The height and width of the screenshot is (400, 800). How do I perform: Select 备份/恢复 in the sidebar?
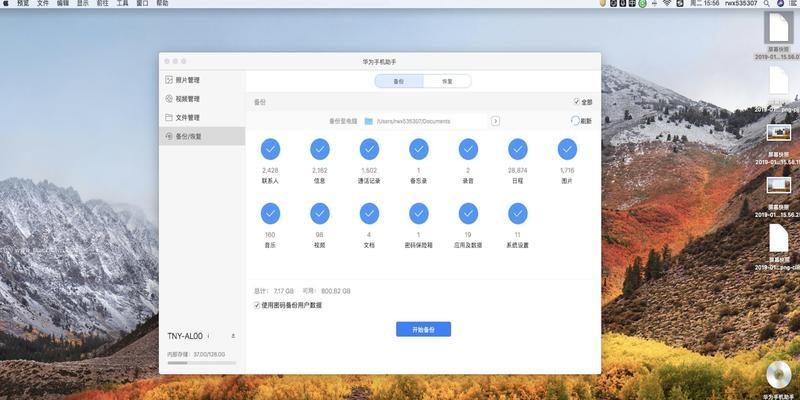coord(202,137)
